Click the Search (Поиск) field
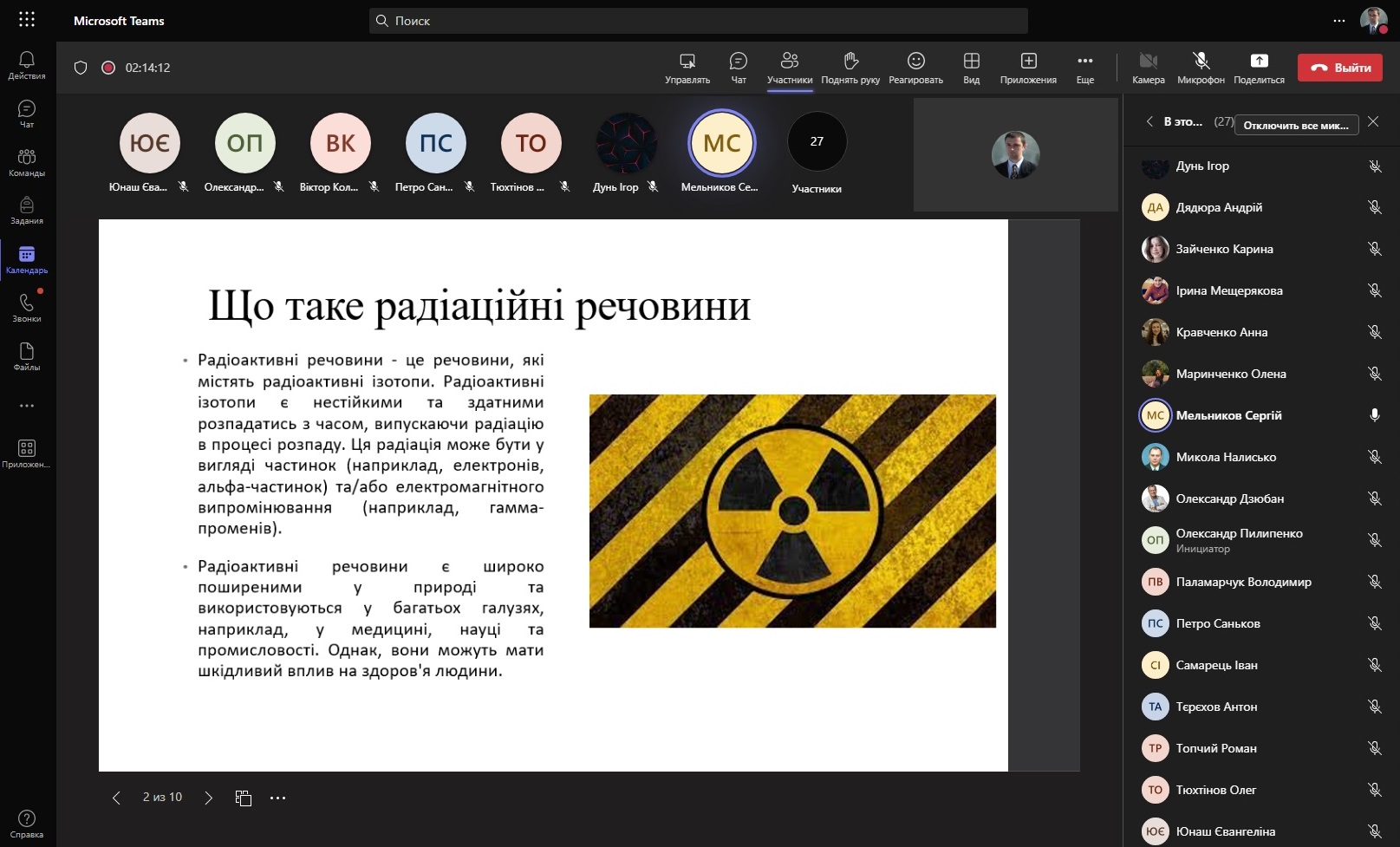The width and height of the screenshot is (1400, 847). coord(699,21)
